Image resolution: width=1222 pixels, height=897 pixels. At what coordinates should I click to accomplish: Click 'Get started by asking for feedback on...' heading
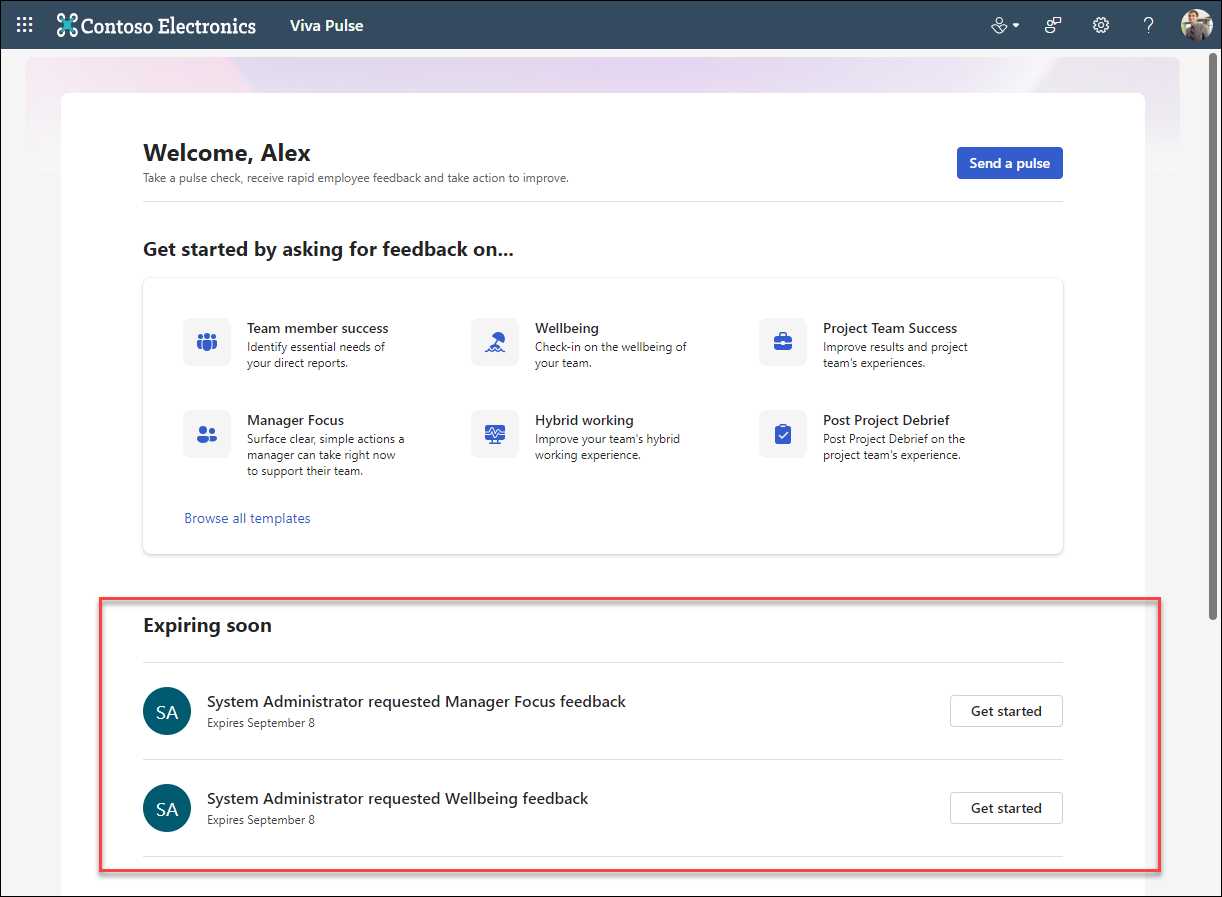click(328, 250)
